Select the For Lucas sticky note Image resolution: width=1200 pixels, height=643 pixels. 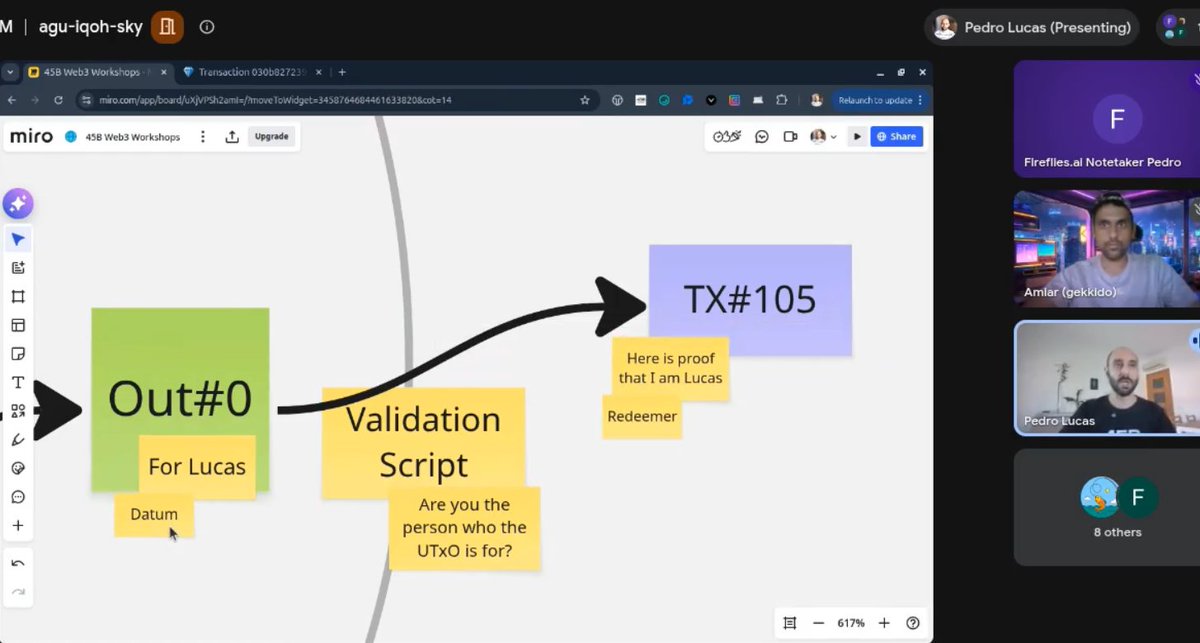(197, 467)
